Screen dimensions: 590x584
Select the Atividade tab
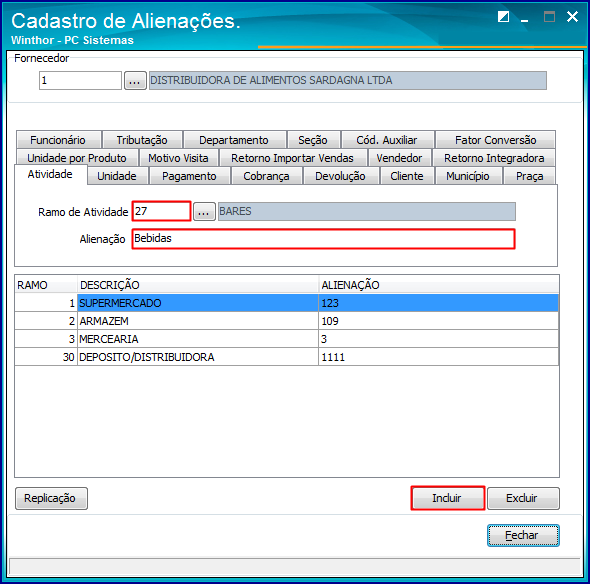point(50,174)
